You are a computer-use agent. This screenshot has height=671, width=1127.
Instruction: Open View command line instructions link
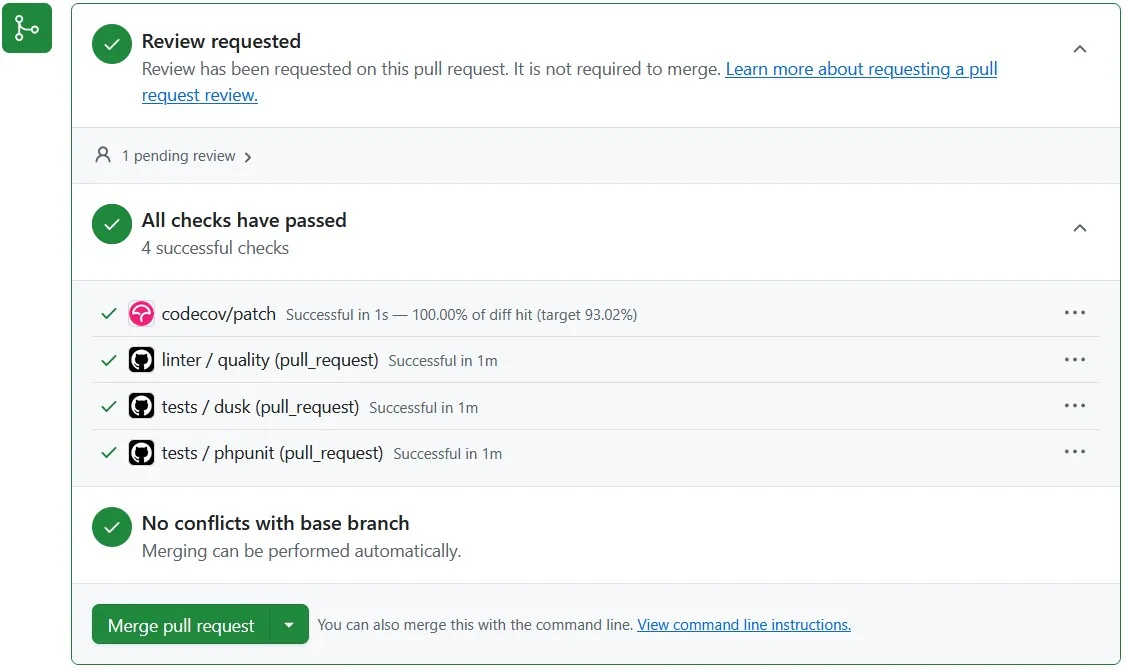click(744, 625)
